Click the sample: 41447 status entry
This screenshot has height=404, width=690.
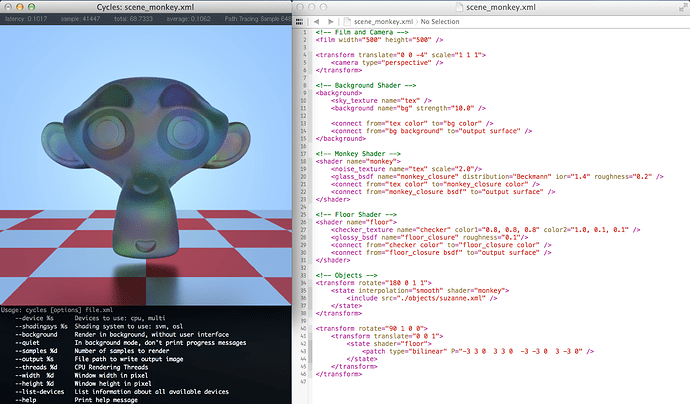pos(80,19)
